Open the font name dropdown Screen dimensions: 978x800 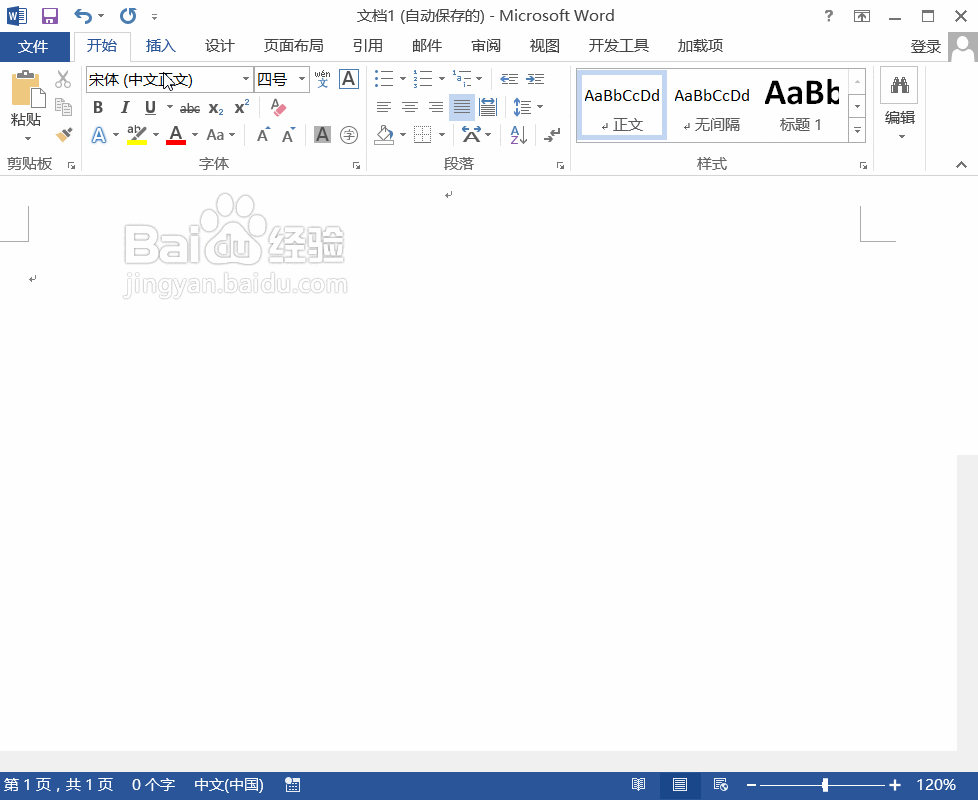(x=246, y=79)
